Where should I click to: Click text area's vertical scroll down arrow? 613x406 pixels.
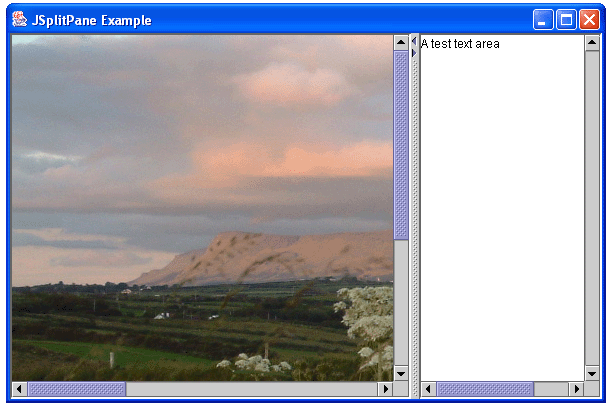tap(592, 374)
